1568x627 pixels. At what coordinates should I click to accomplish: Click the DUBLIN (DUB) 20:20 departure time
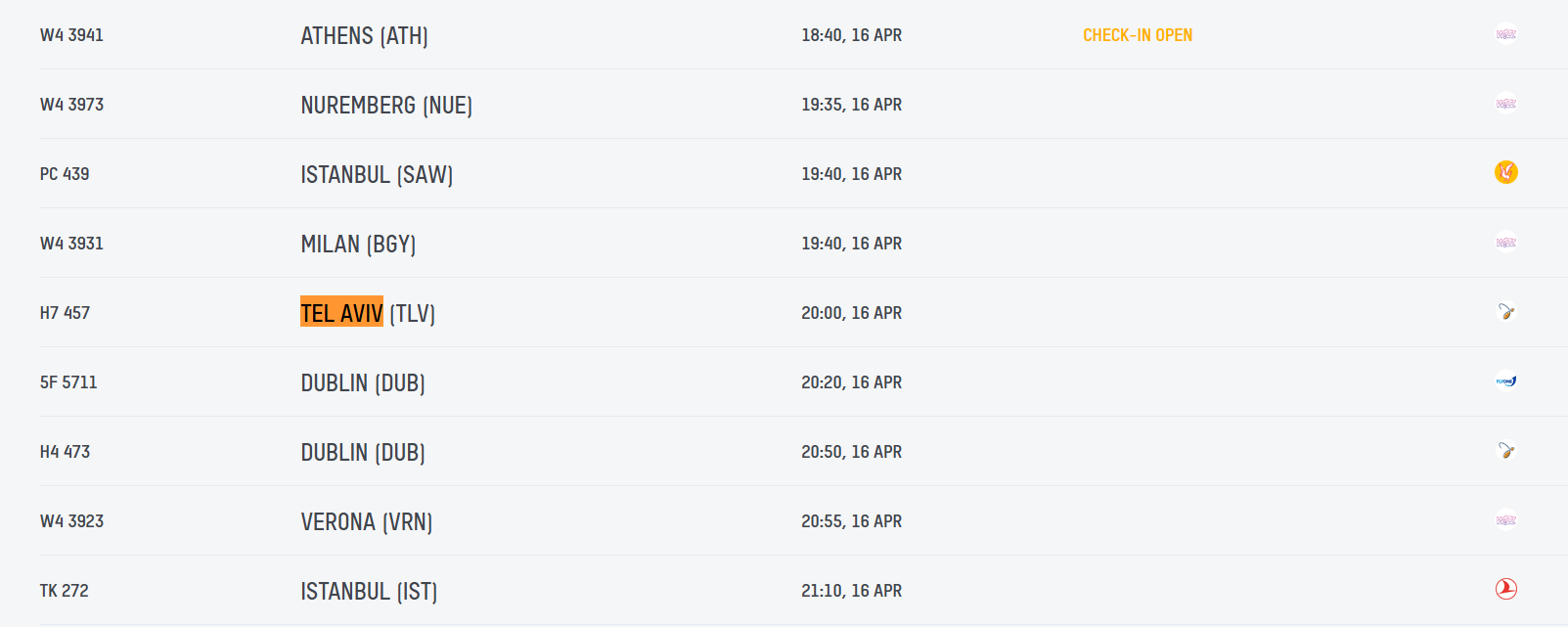[x=851, y=382]
